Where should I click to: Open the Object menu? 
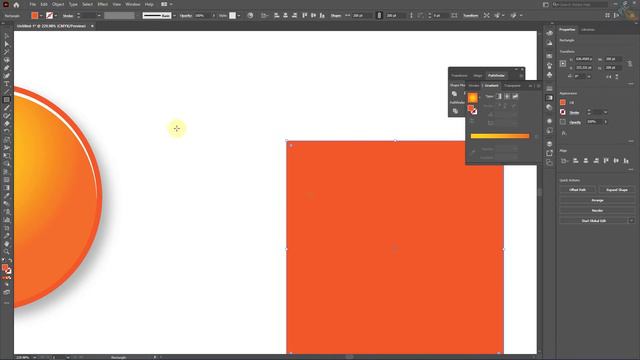[x=58, y=4]
